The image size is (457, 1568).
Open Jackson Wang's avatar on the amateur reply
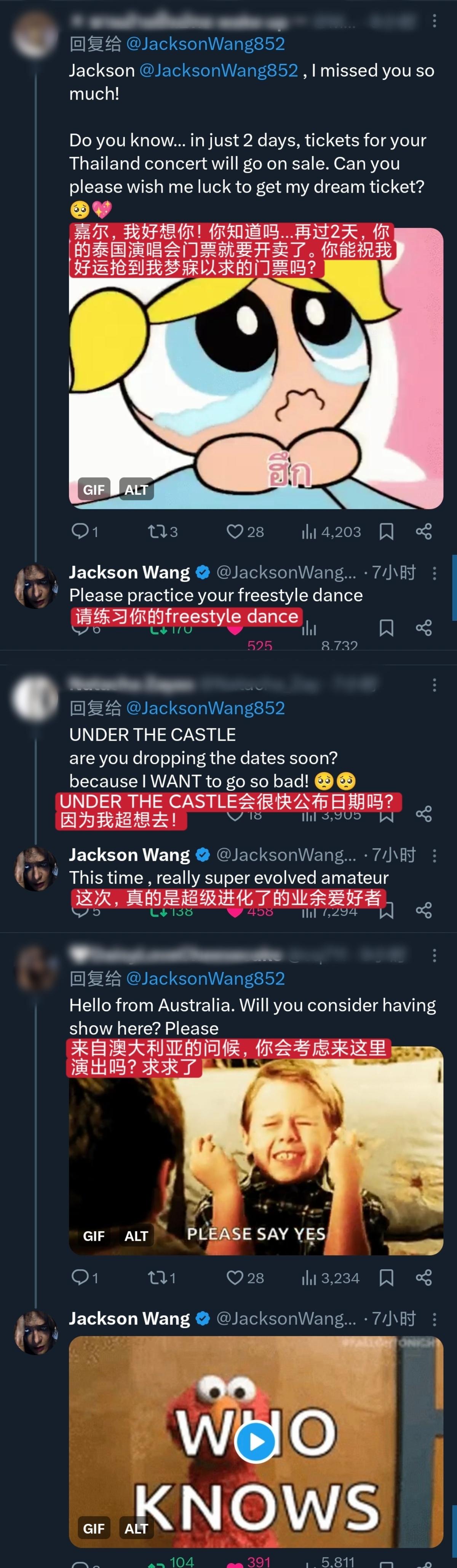pos(36,868)
